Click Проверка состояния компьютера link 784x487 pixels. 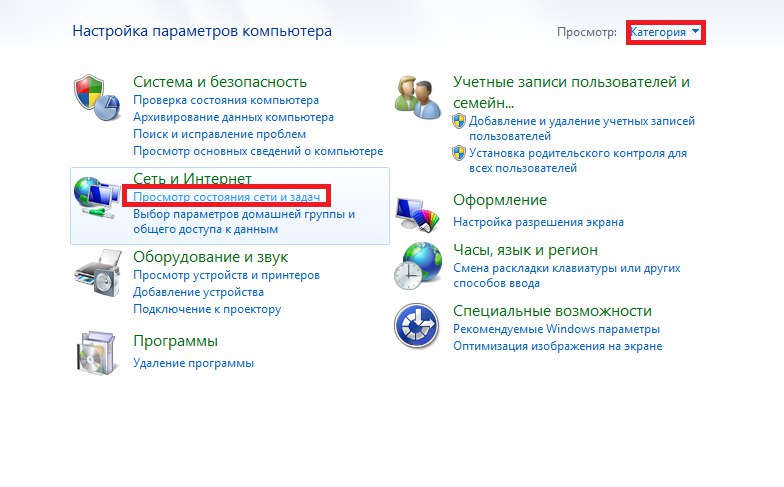pos(226,100)
